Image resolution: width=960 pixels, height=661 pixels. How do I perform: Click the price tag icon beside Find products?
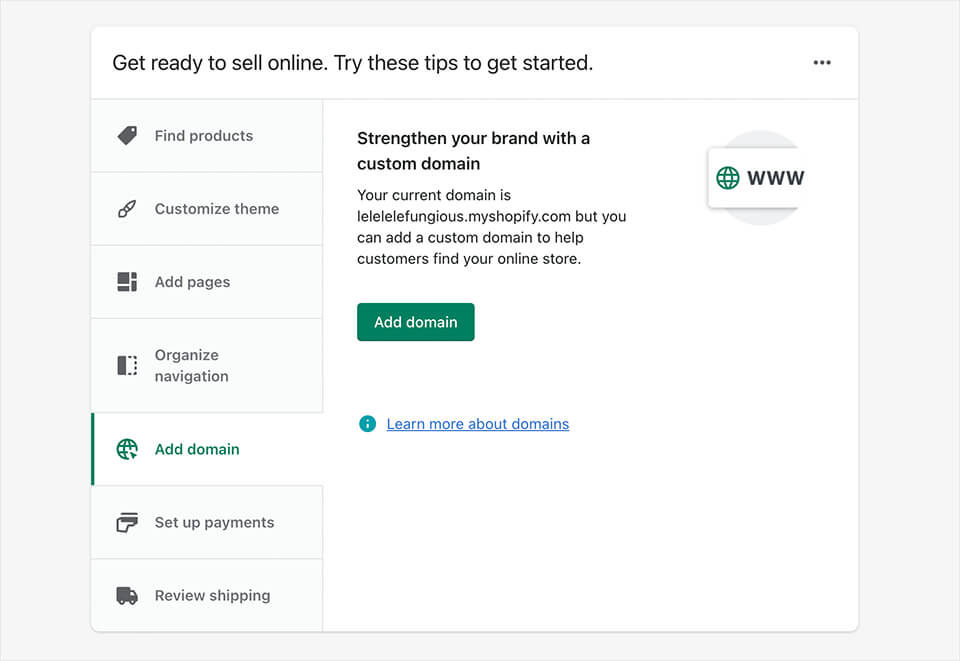coord(127,136)
